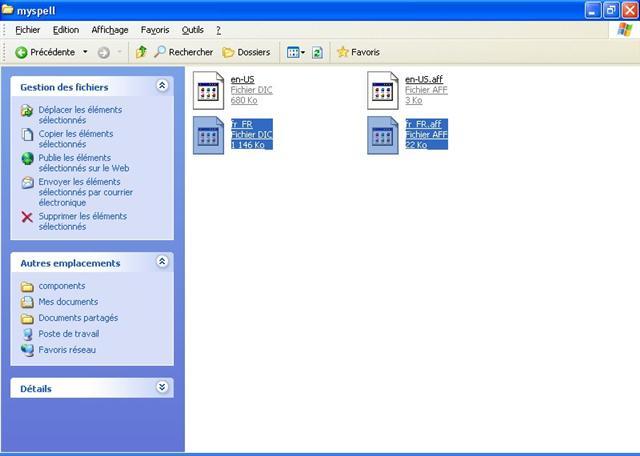The height and width of the screenshot is (456, 640).
Task: Click the green refresh sync toolbar icon
Action: coord(317,52)
